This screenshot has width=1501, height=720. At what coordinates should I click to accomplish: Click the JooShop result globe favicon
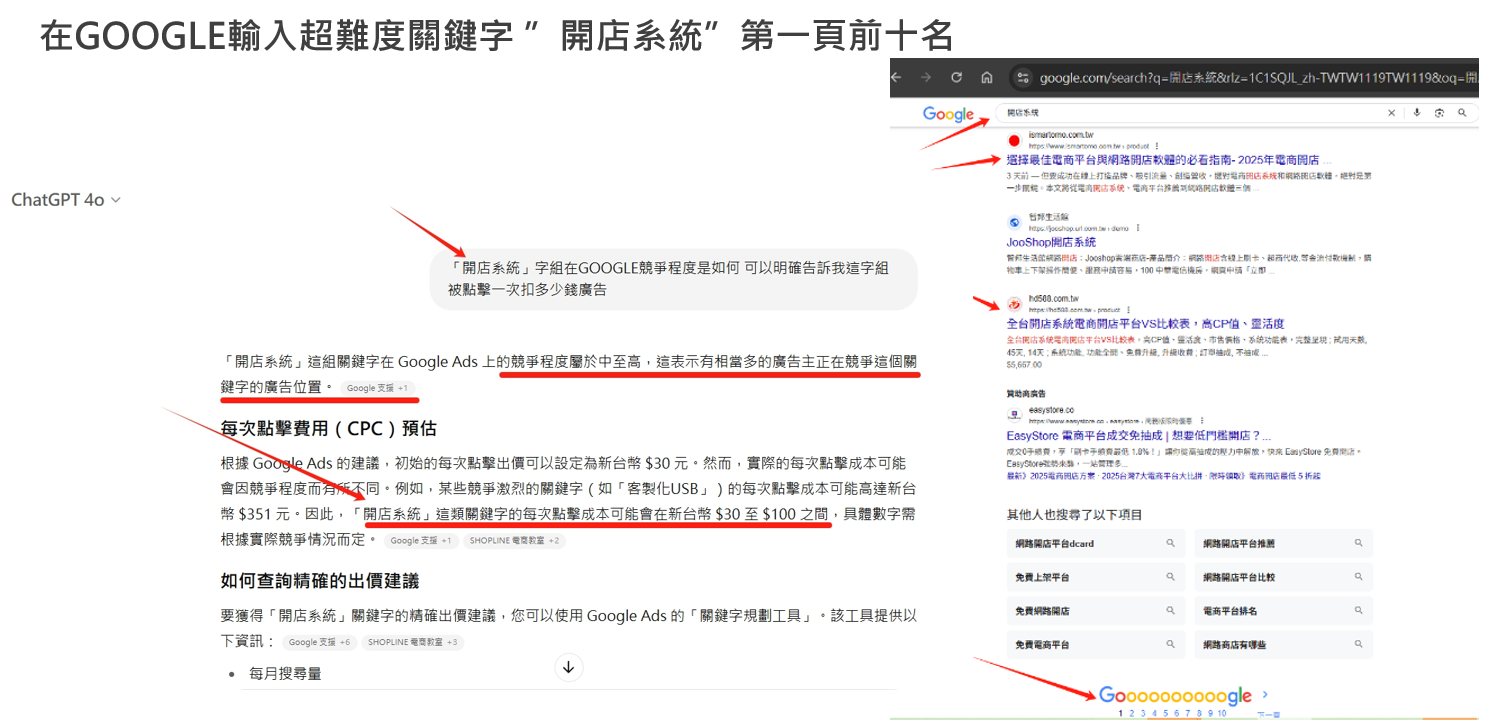coord(1013,222)
